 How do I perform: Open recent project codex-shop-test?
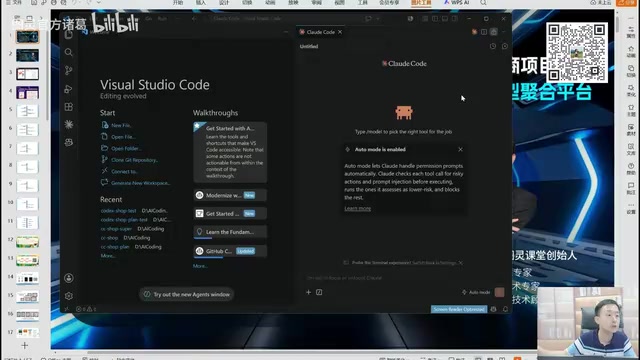[x=118, y=211]
